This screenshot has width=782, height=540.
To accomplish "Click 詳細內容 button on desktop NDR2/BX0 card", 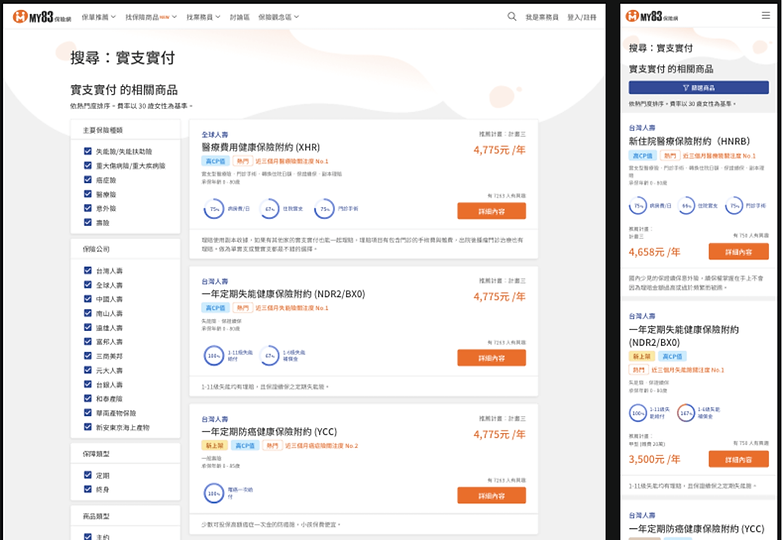I will click(x=491, y=358).
